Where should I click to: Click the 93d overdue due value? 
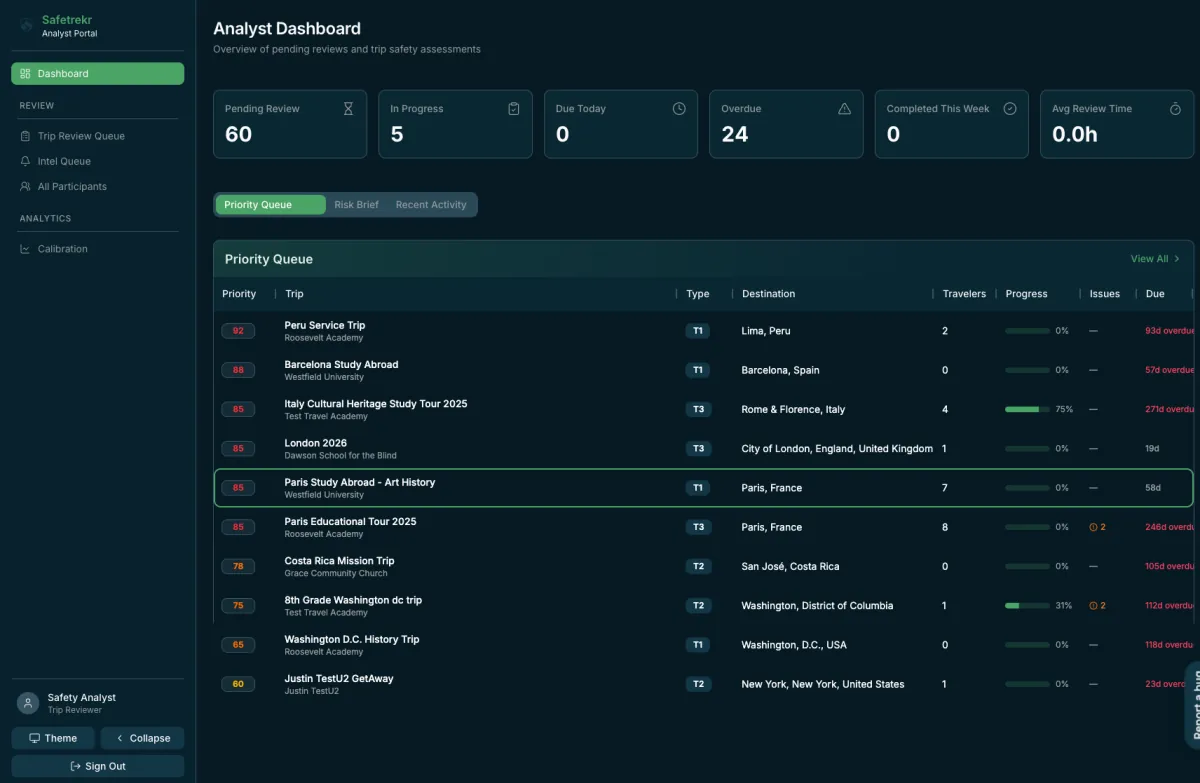tap(1170, 331)
